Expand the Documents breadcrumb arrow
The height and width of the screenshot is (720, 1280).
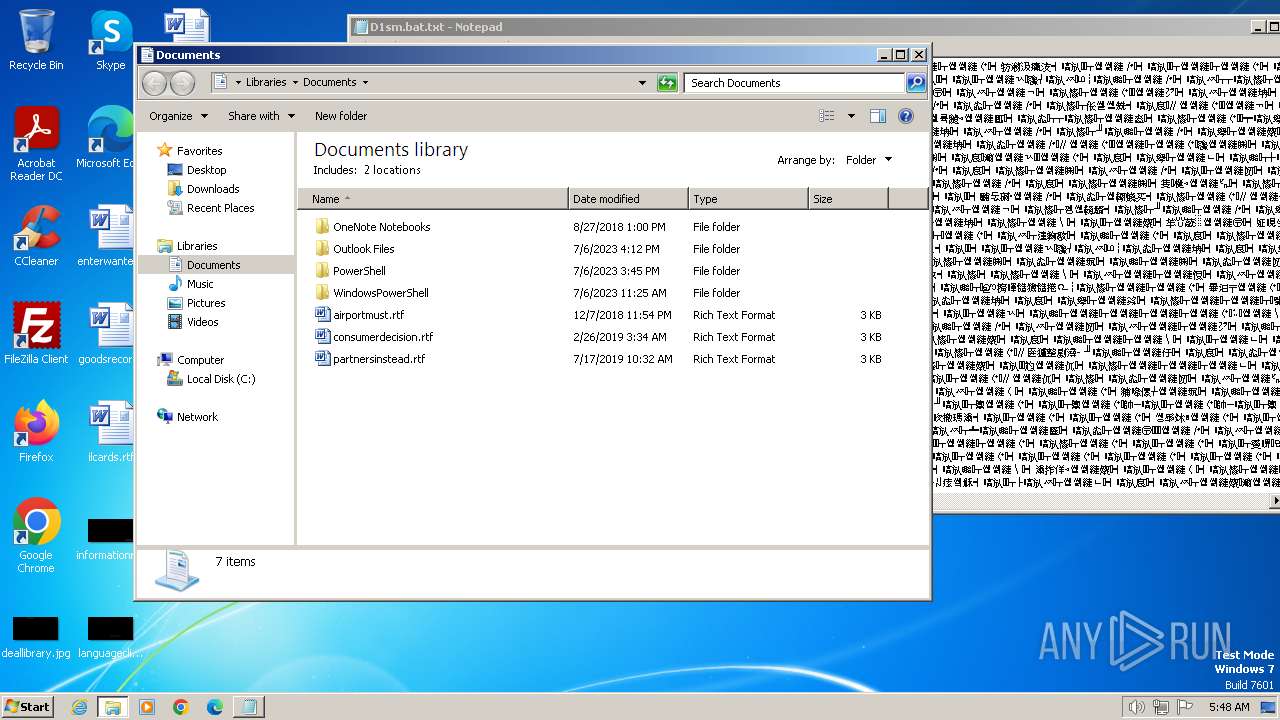tap(365, 83)
